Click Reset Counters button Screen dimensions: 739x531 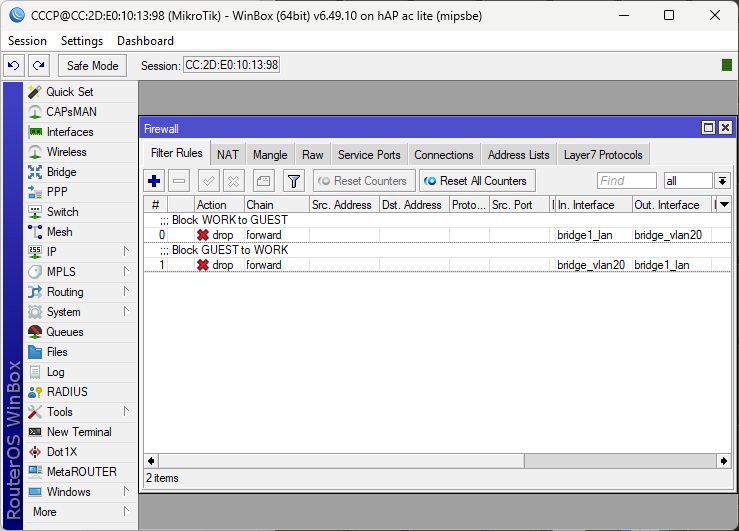point(364,181)
